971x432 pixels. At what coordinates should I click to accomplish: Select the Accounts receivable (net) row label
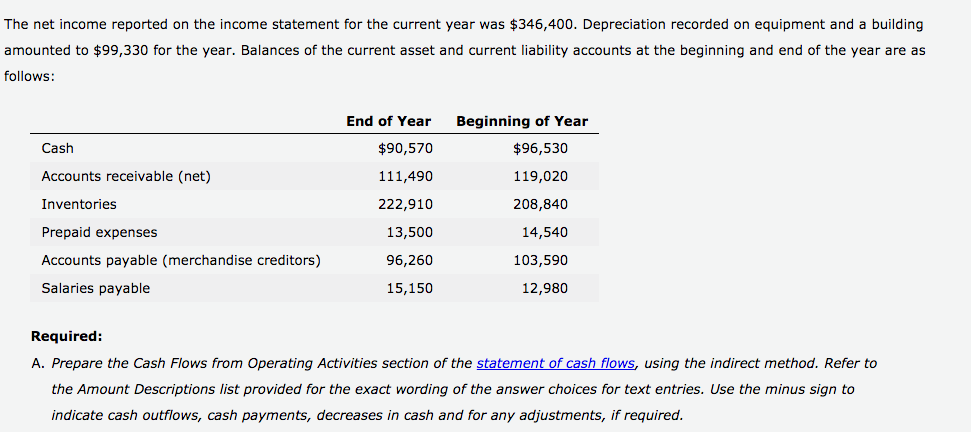pyautogui.click(x=126, y=177)
